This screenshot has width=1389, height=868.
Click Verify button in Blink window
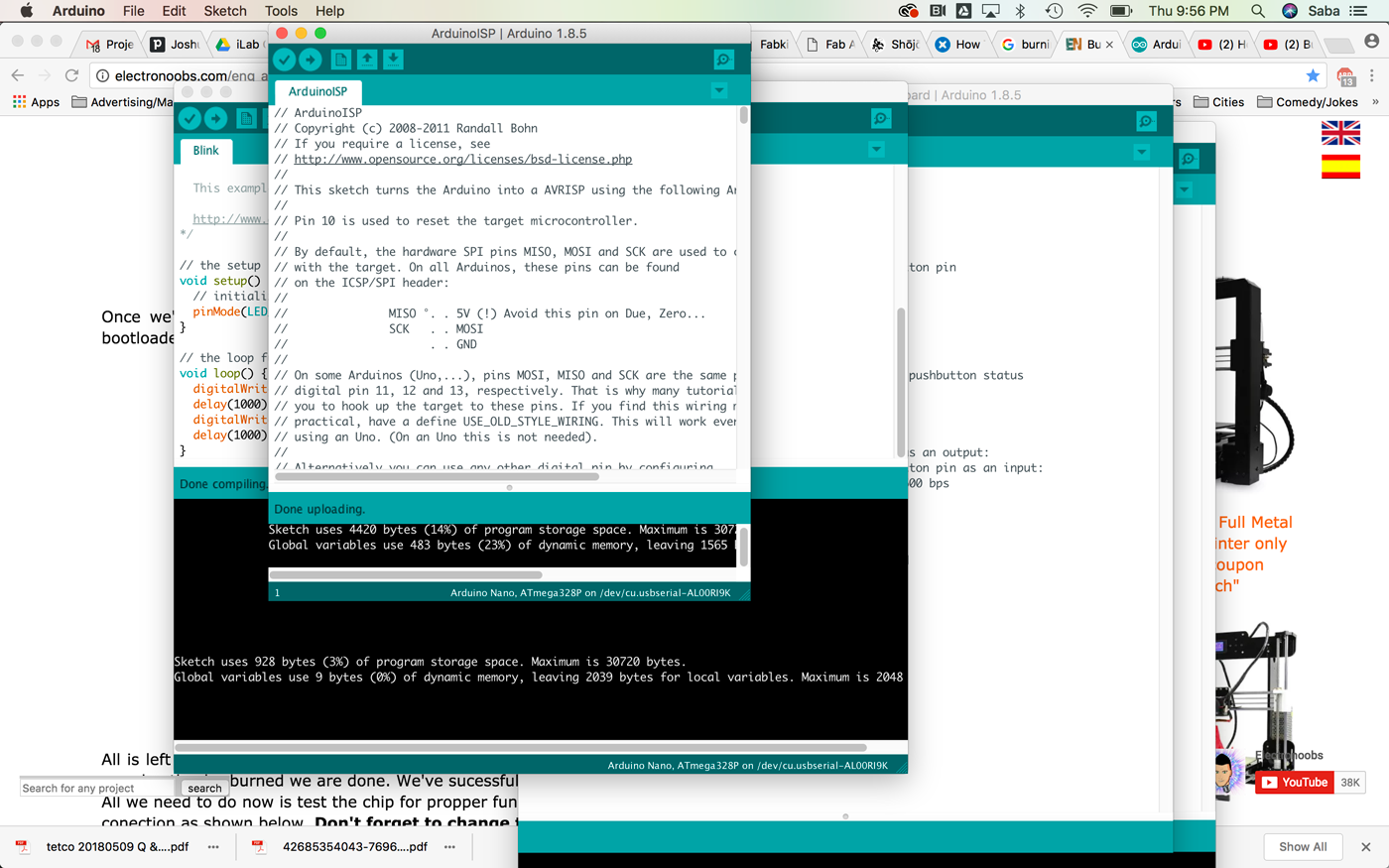(x=189, y=118)
